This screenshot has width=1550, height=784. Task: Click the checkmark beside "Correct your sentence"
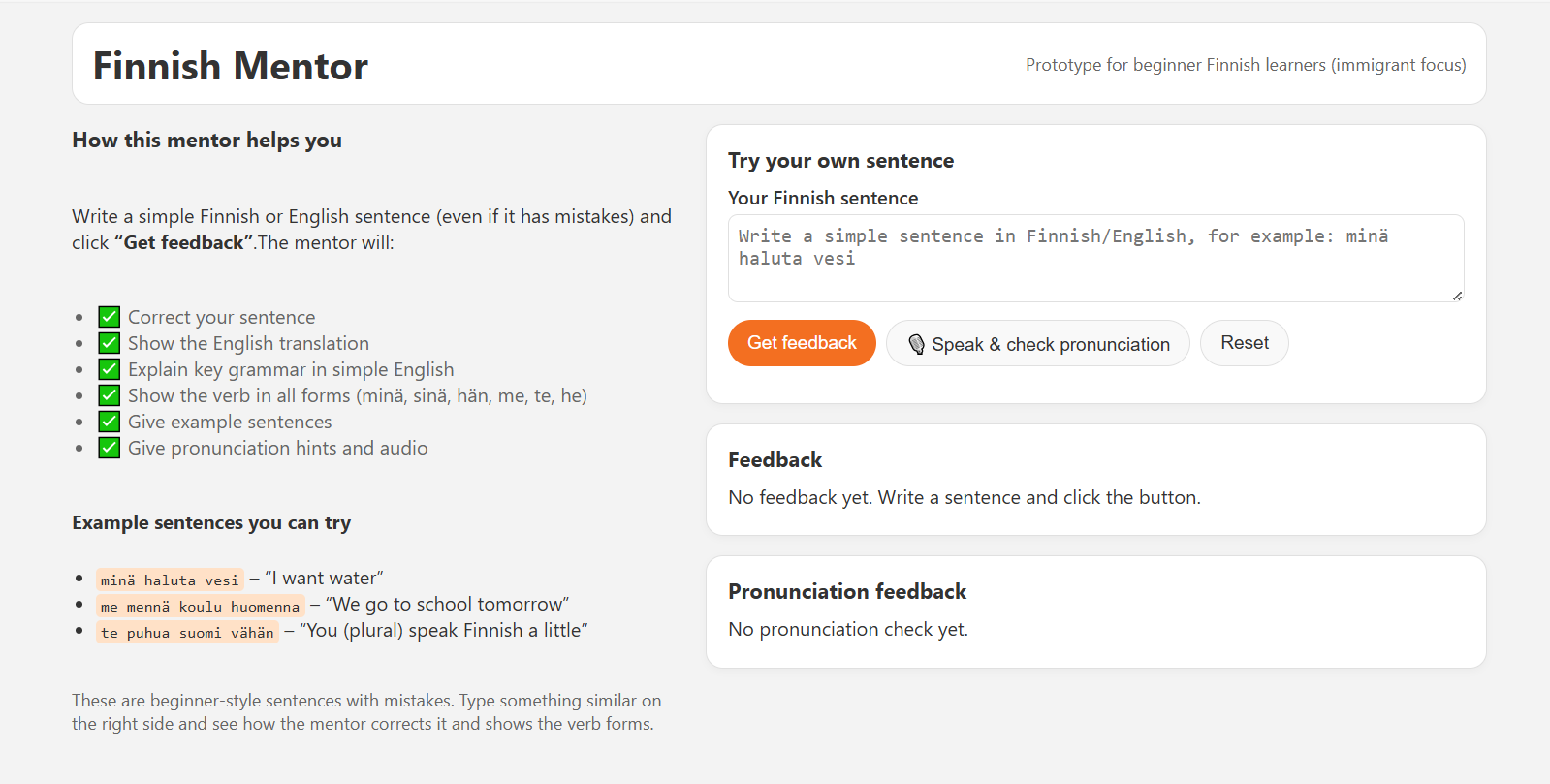[108, 316]
